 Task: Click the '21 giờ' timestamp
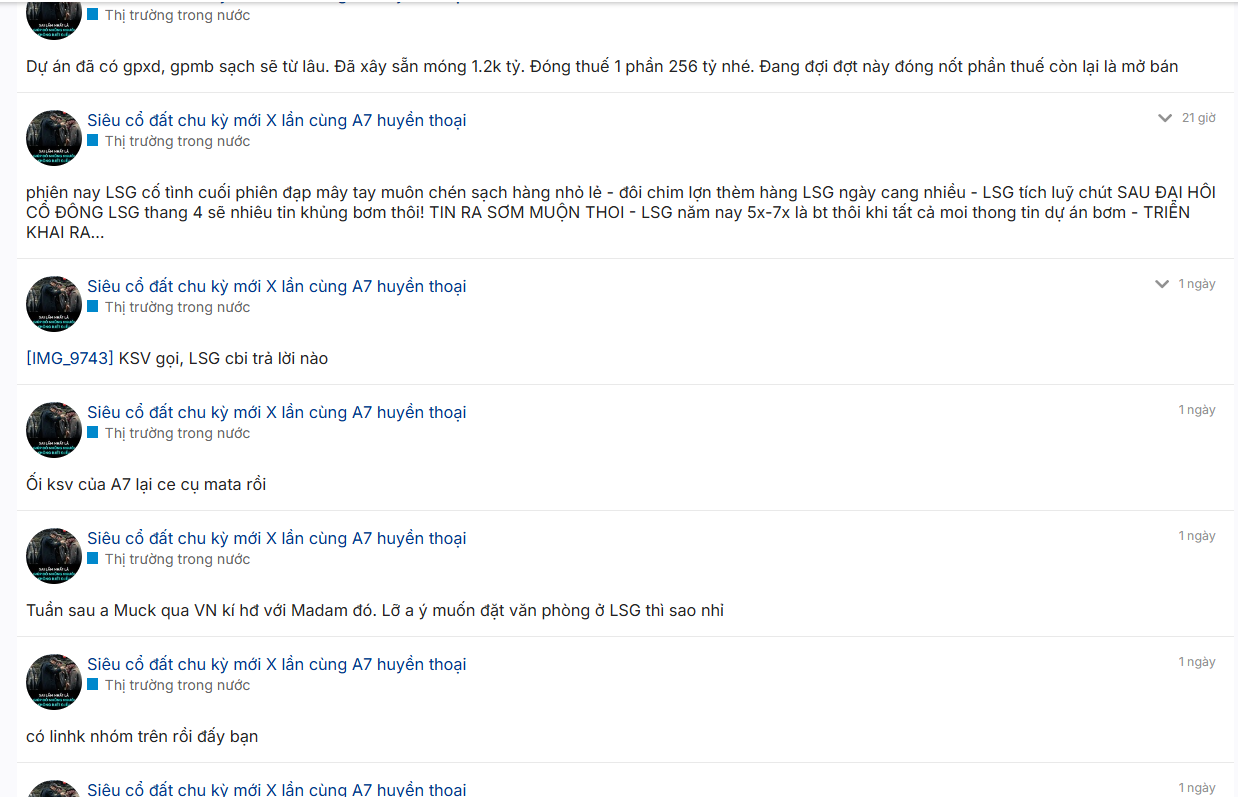pos(1198,118)
